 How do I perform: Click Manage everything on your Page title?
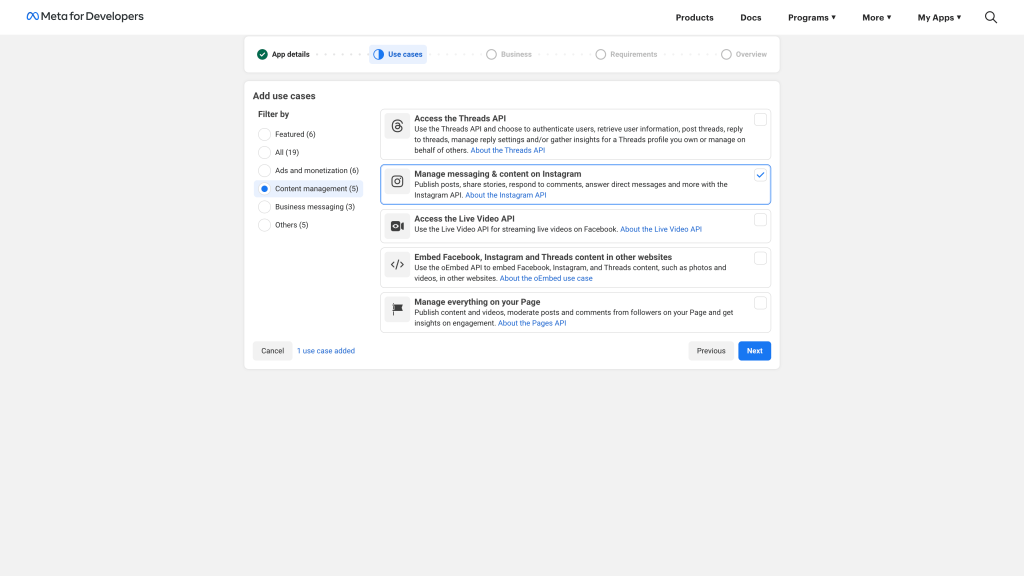pos(477,302)
